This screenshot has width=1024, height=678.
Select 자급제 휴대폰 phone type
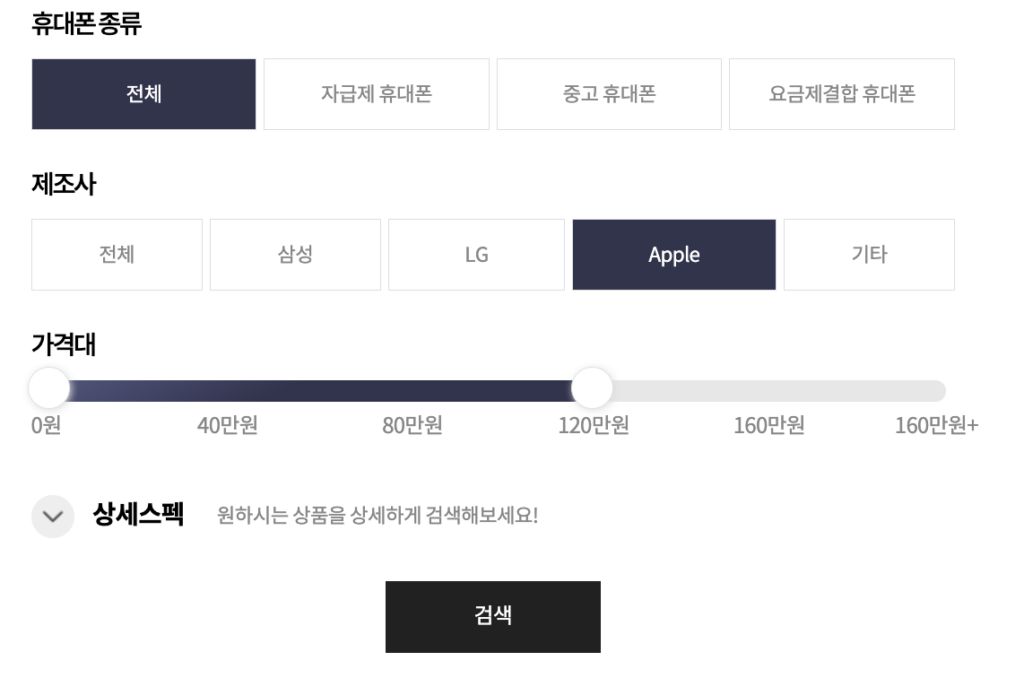pyautogui.click(x=376, y=94)
